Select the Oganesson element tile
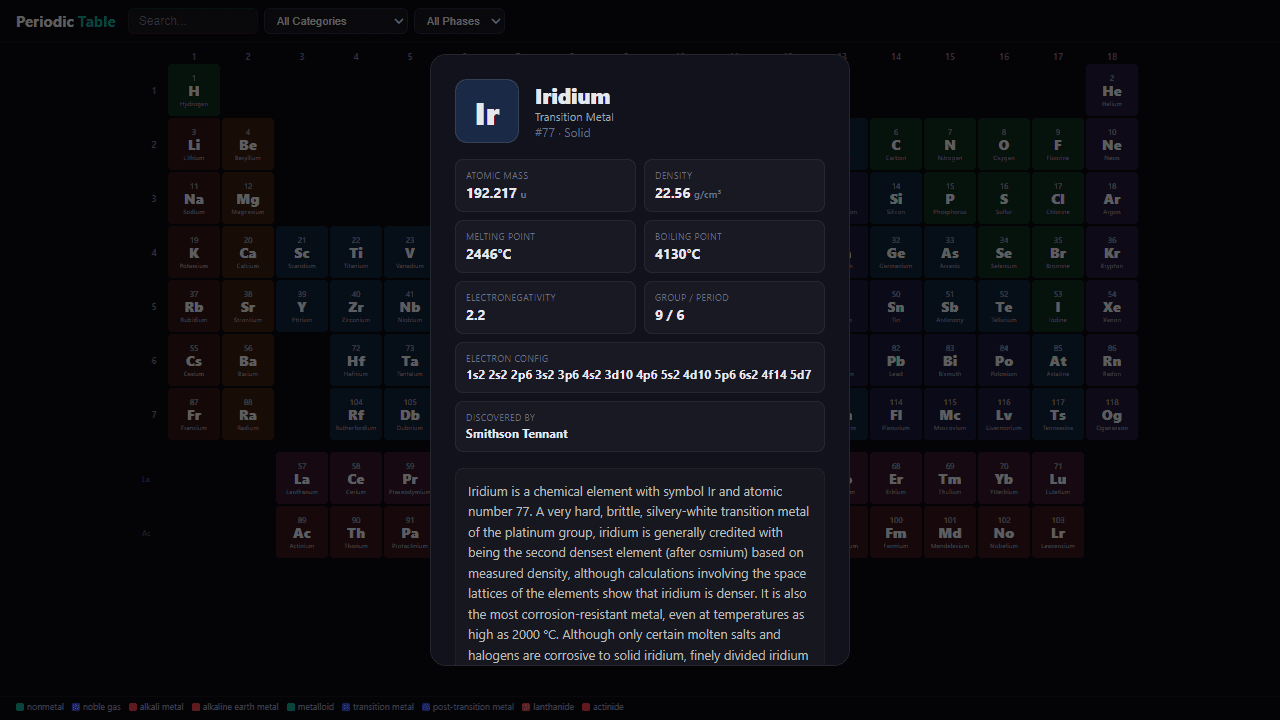 [1112, 414]
